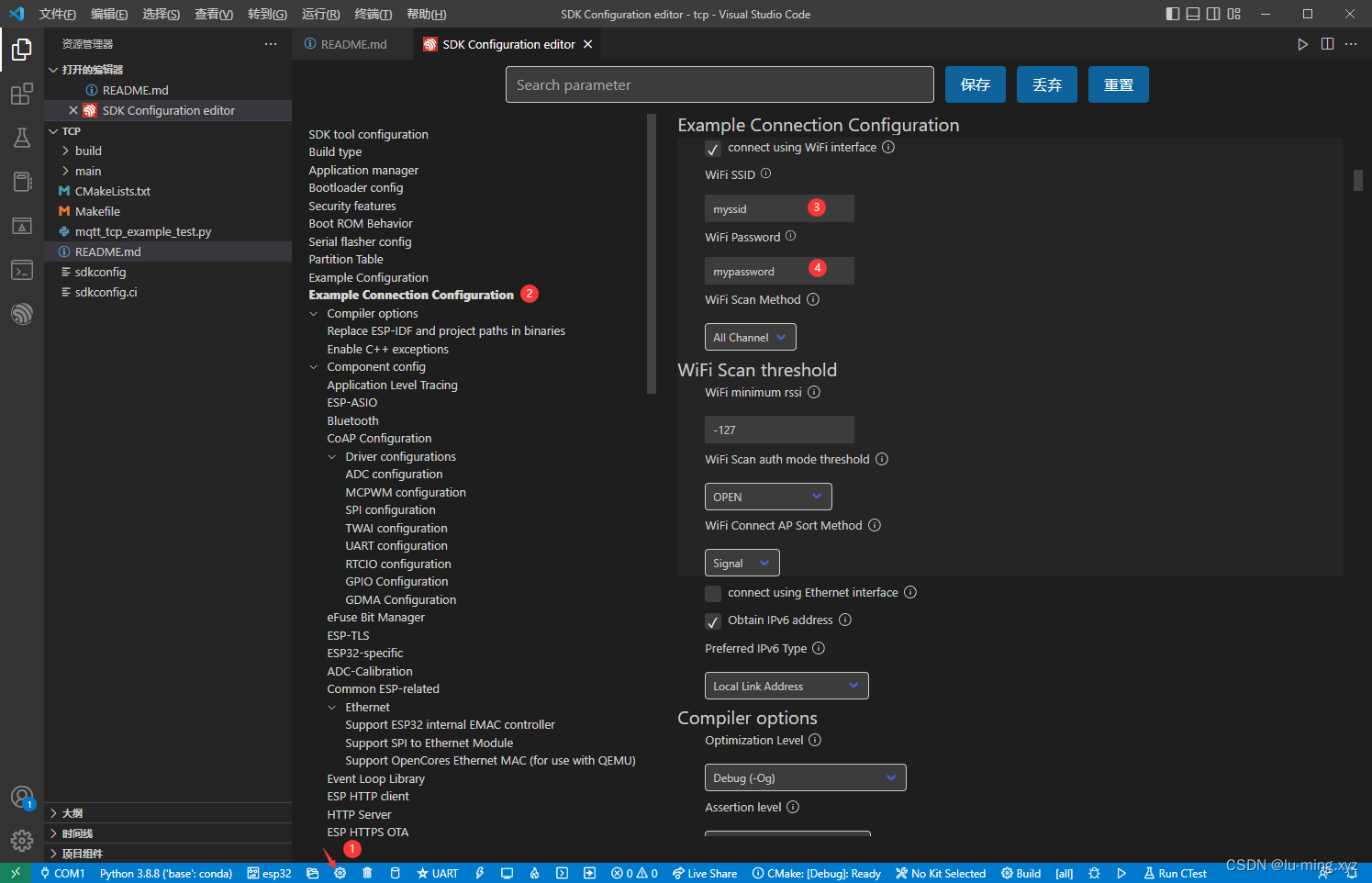This screenshot has height=883, width=1372.
Task: Open the customize layout icon
Action: pos(1233,14)
